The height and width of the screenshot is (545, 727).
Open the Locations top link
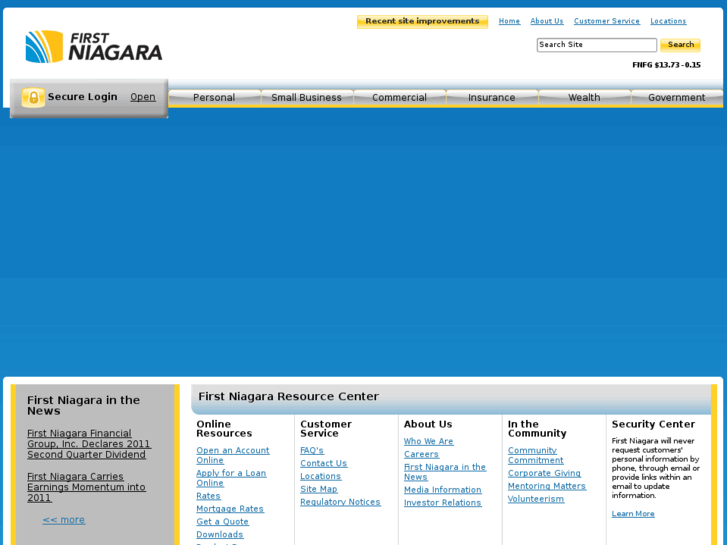click(668, 21)
